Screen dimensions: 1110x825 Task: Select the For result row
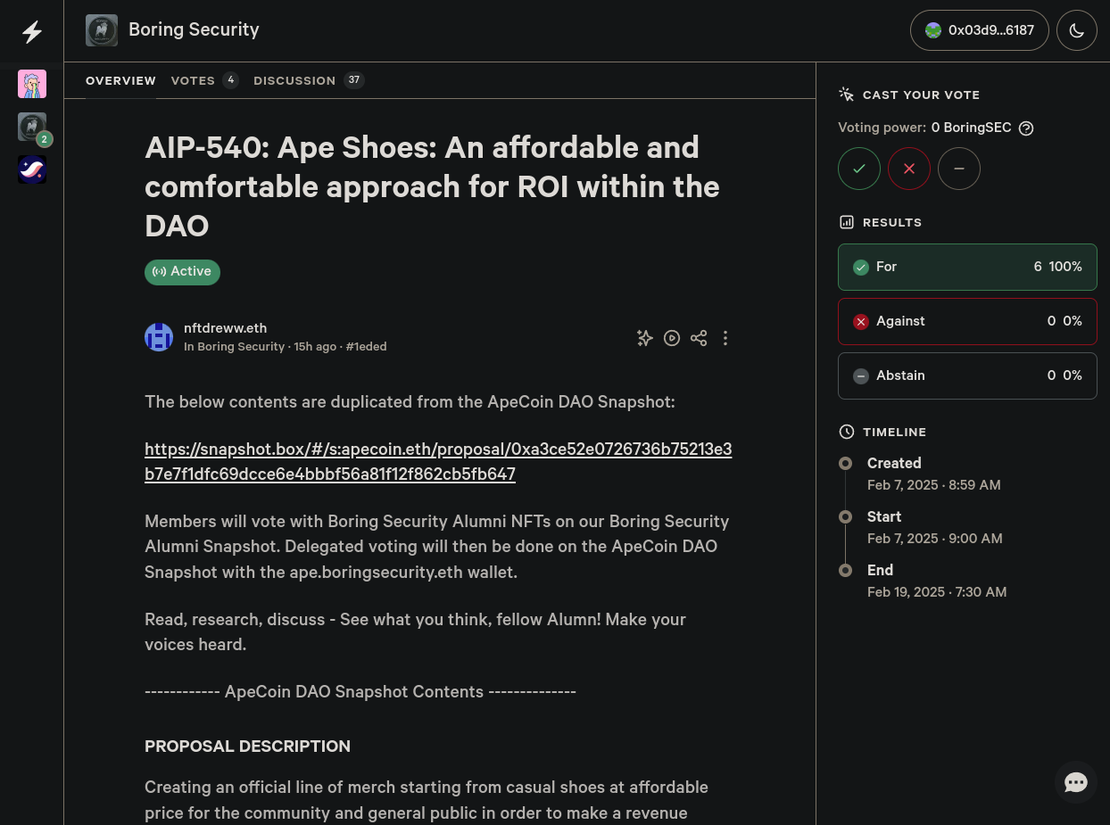967,267
